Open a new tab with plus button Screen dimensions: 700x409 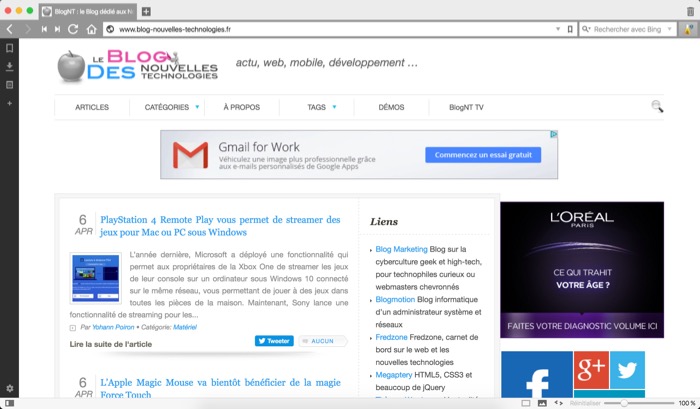(x=146, y=12)
